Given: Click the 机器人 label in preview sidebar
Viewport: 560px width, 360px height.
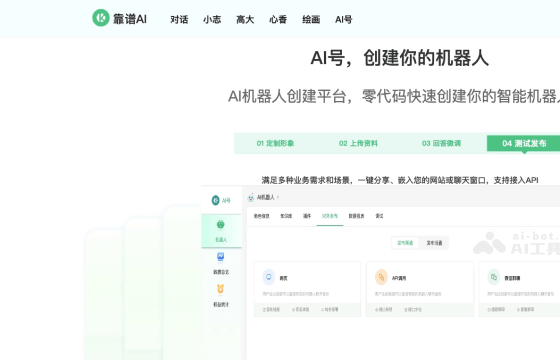Looking at the screenshot, I should (221, 240).
